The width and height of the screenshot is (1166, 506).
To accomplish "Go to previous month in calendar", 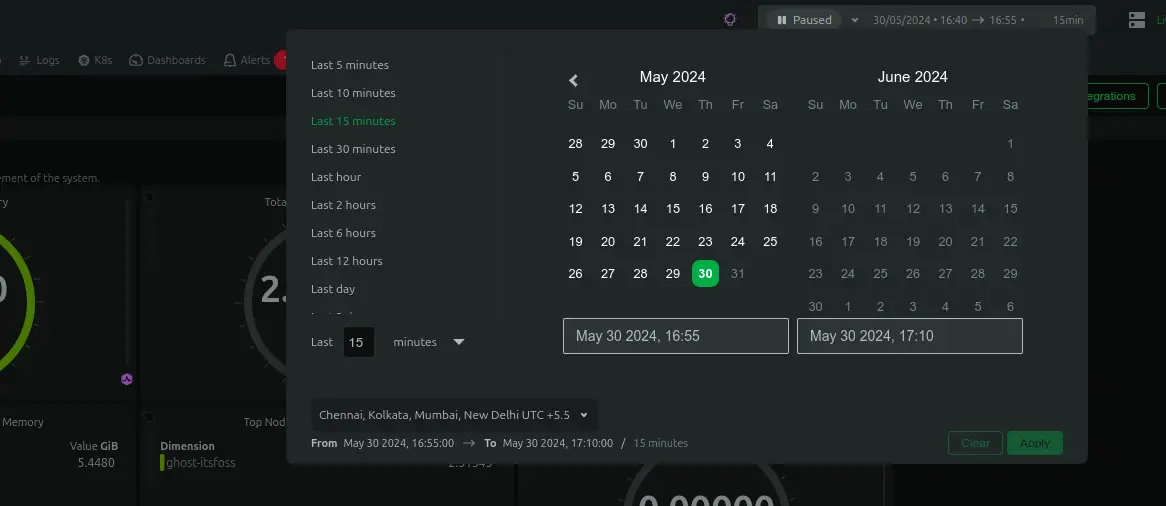I will pos(574,80).
